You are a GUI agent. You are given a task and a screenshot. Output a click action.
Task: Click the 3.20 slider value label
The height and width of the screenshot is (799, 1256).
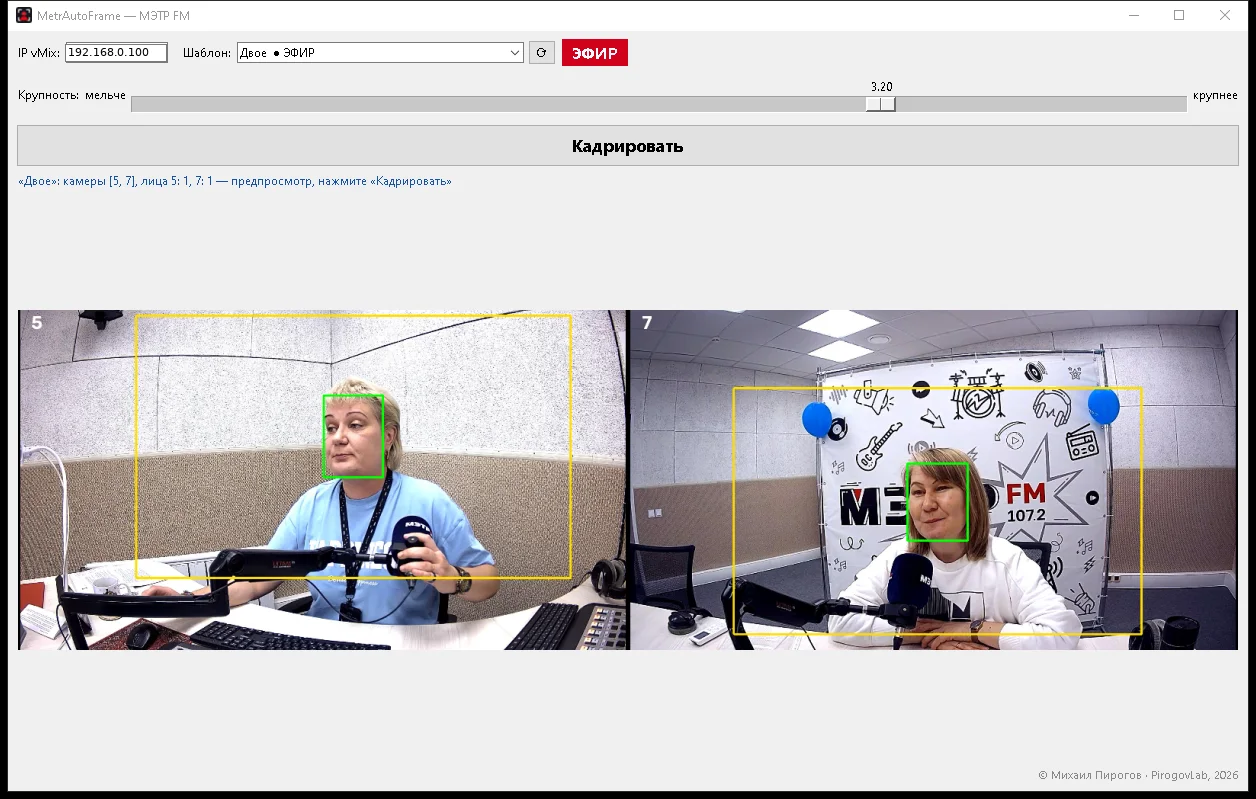[881, 87]
